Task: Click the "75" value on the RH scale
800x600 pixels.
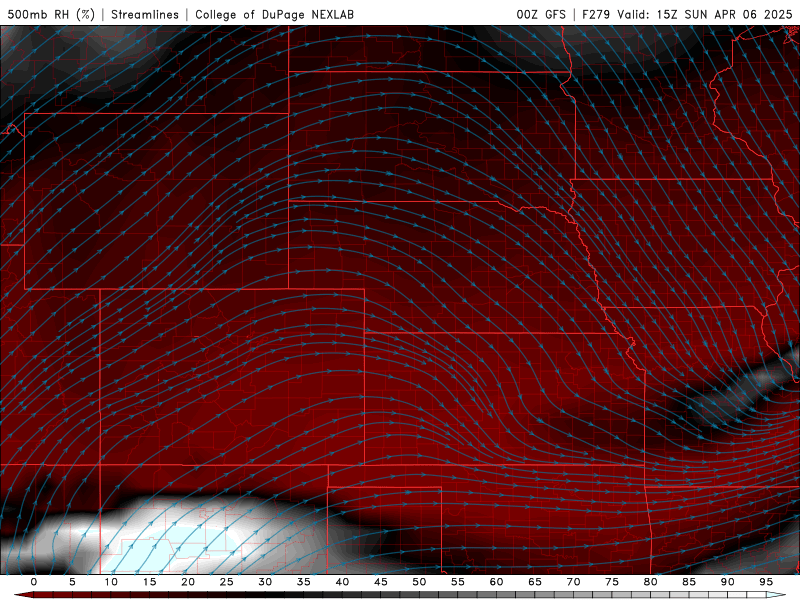Action: (x=612, y=582)
